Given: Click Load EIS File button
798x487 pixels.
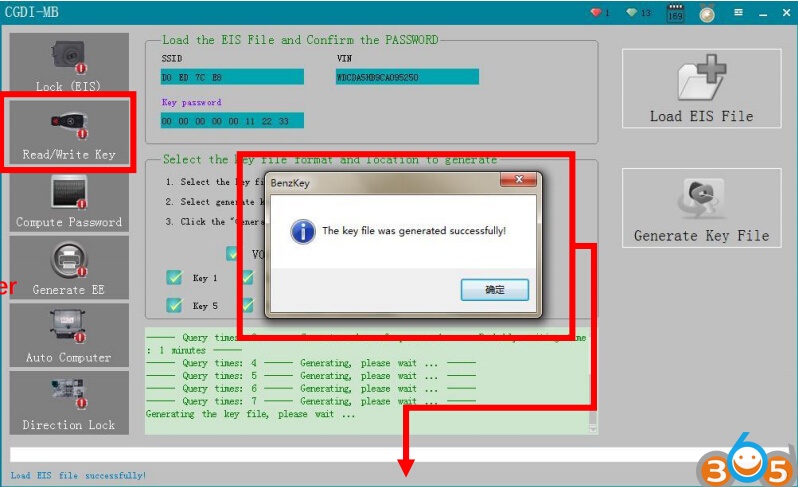Looking at the screenshot, I should [x=701, y=89].
